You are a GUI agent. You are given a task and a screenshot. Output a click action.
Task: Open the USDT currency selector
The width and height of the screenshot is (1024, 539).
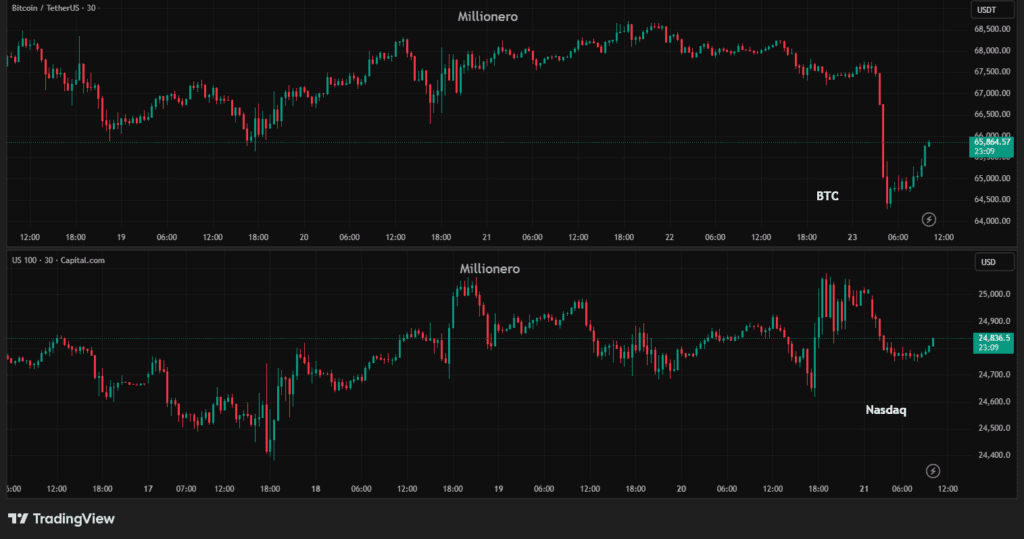(986, 10)
